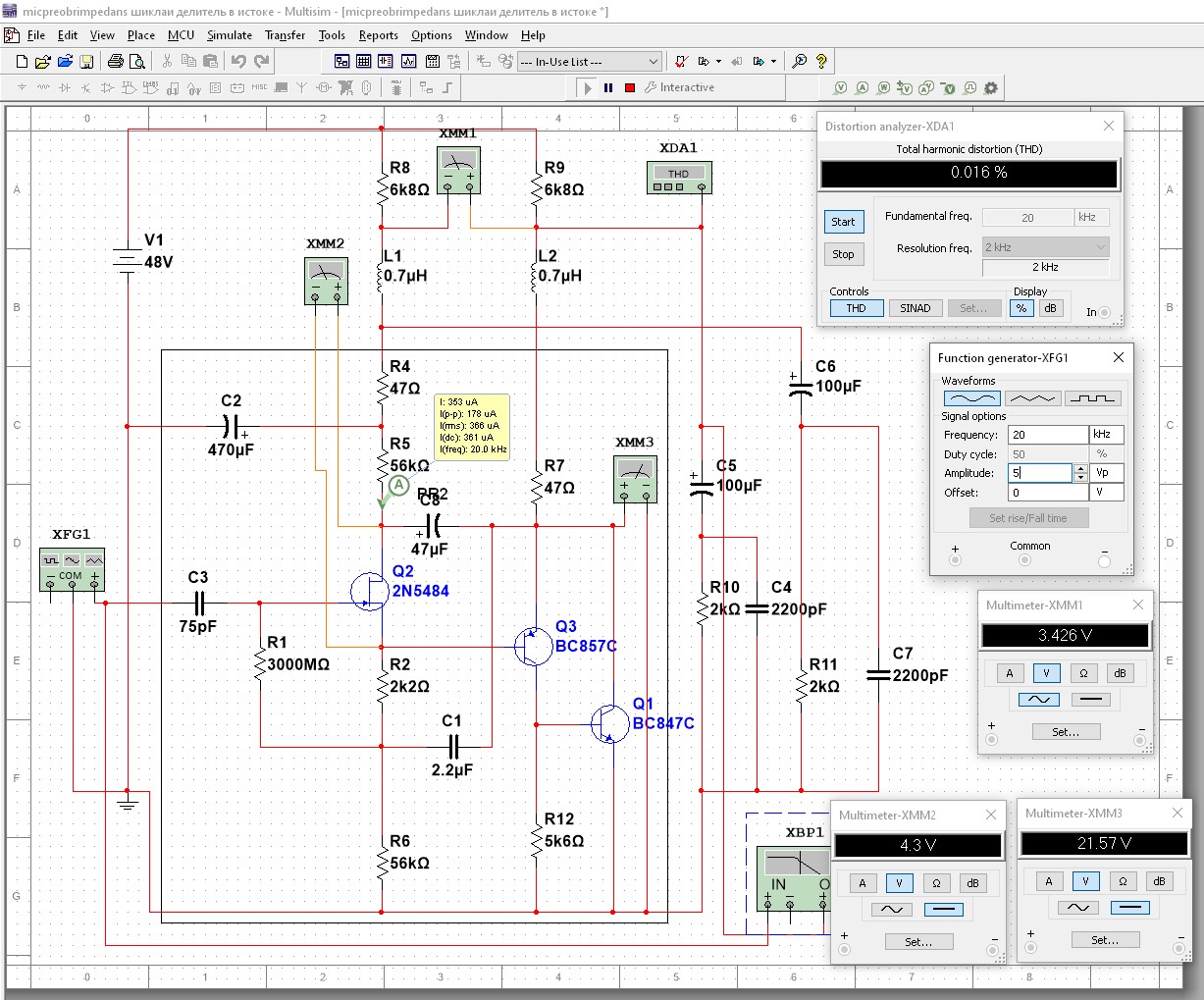Open the amplitude unit Vp dropdown

pyautogui.click(x=1106, y=473)
